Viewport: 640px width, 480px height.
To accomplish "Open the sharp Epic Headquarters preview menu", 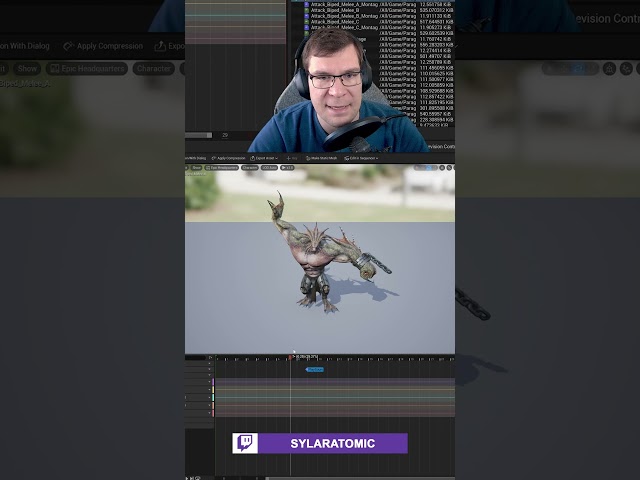I will click(x=222, y=168).
